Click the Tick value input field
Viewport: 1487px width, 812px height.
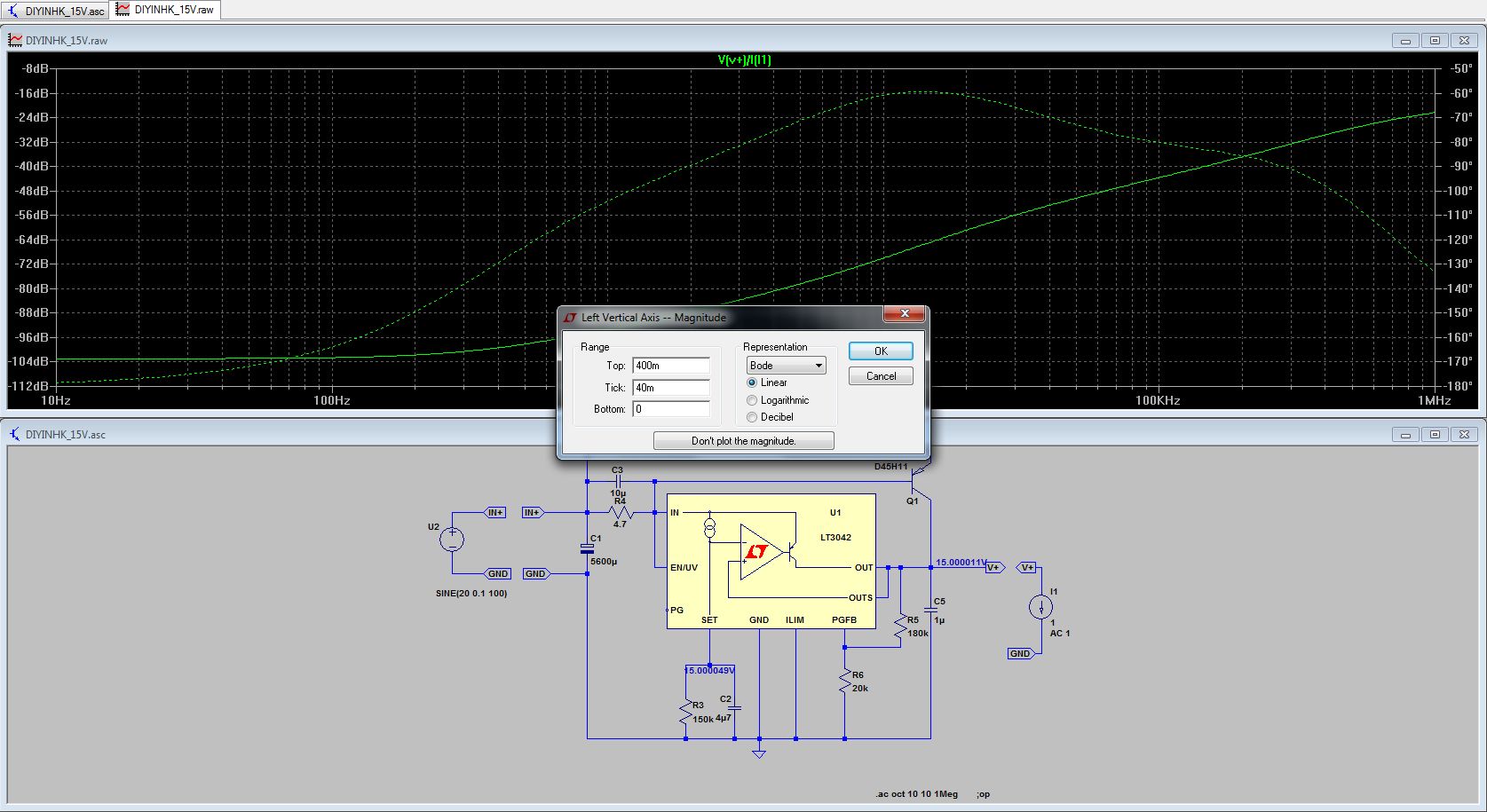(x=671, y=388)
